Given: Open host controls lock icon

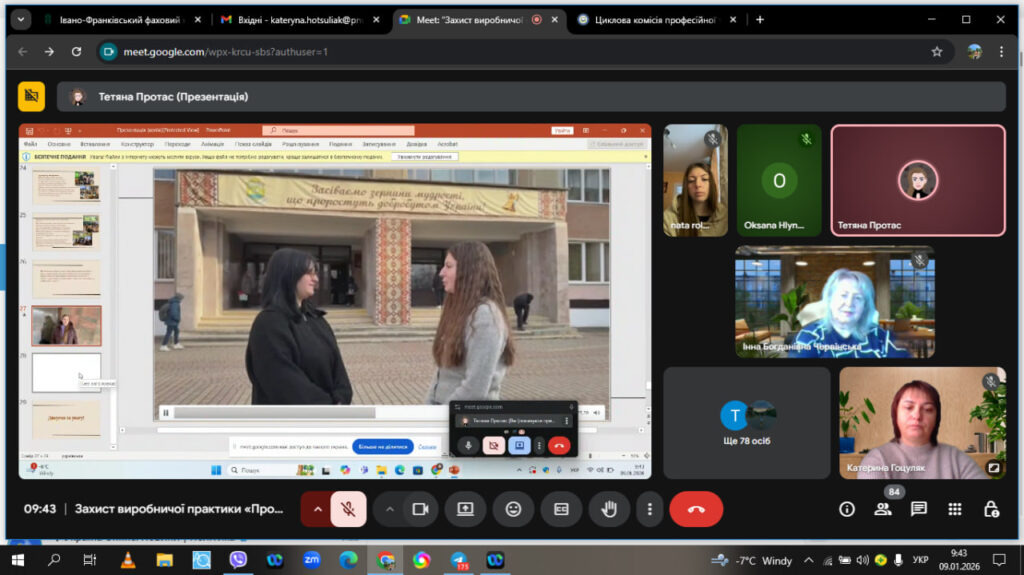Looking at the screenshot, I should click(991, 509).
